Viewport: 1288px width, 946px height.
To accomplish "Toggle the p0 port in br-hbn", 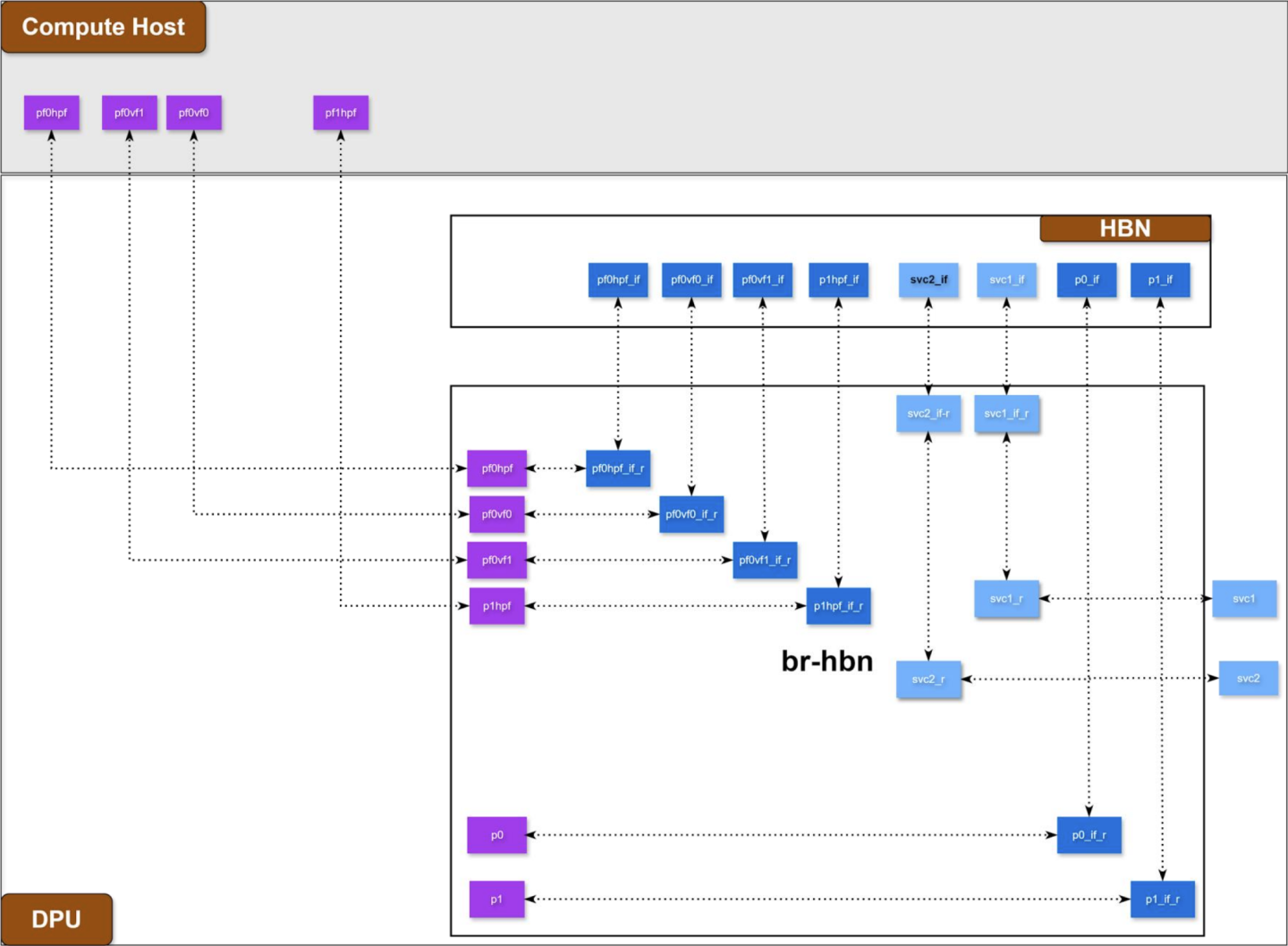I will tap(496, 834).
